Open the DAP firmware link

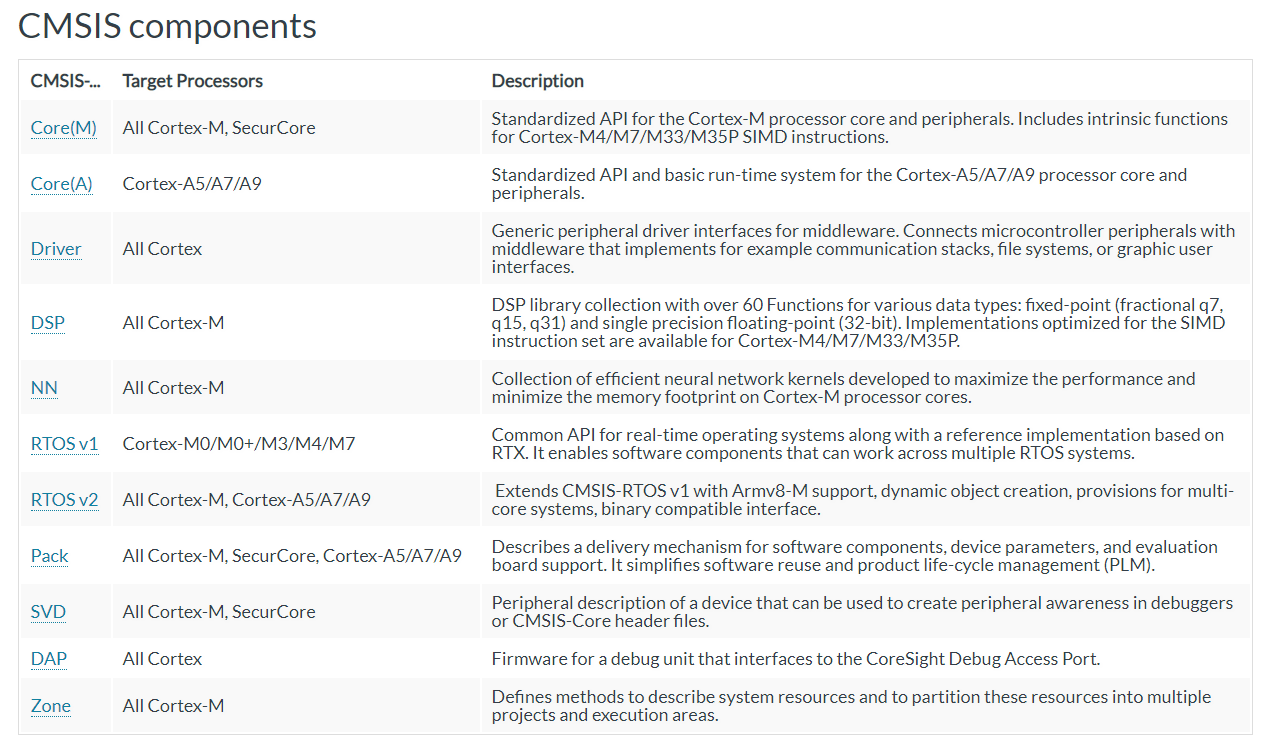click(x=48, y=658)
